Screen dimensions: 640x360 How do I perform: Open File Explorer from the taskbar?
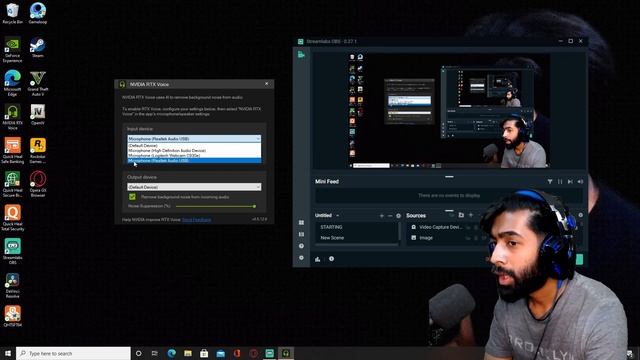pyautogui.click(x=188, y=353)
